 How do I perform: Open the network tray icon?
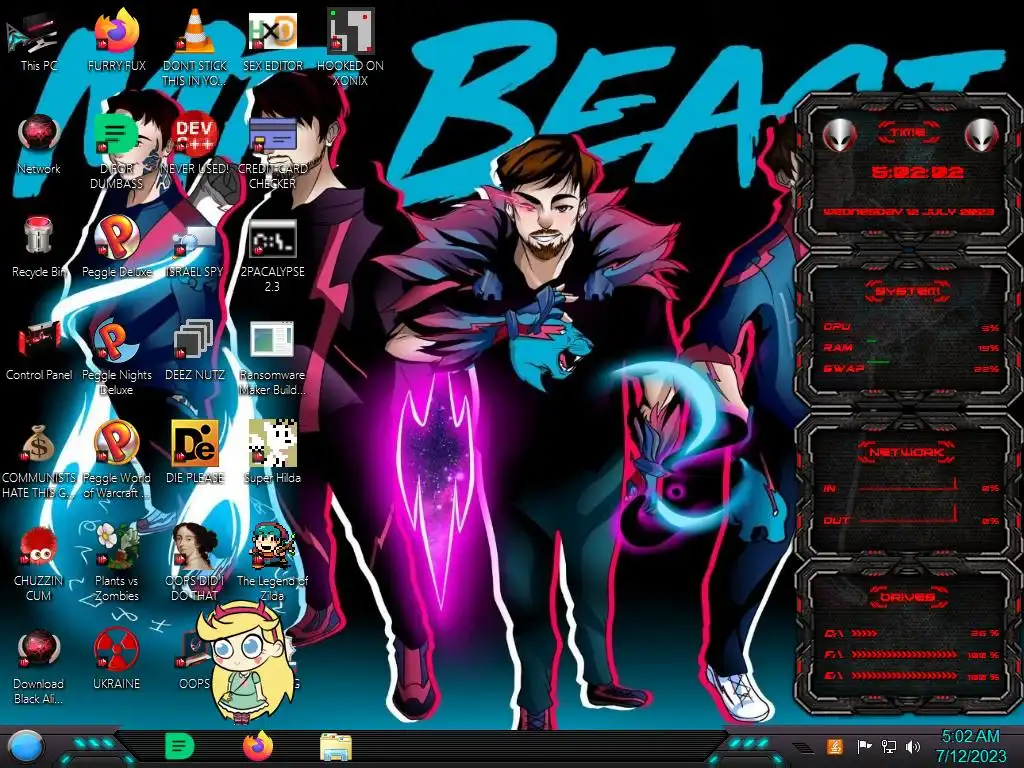889,746
